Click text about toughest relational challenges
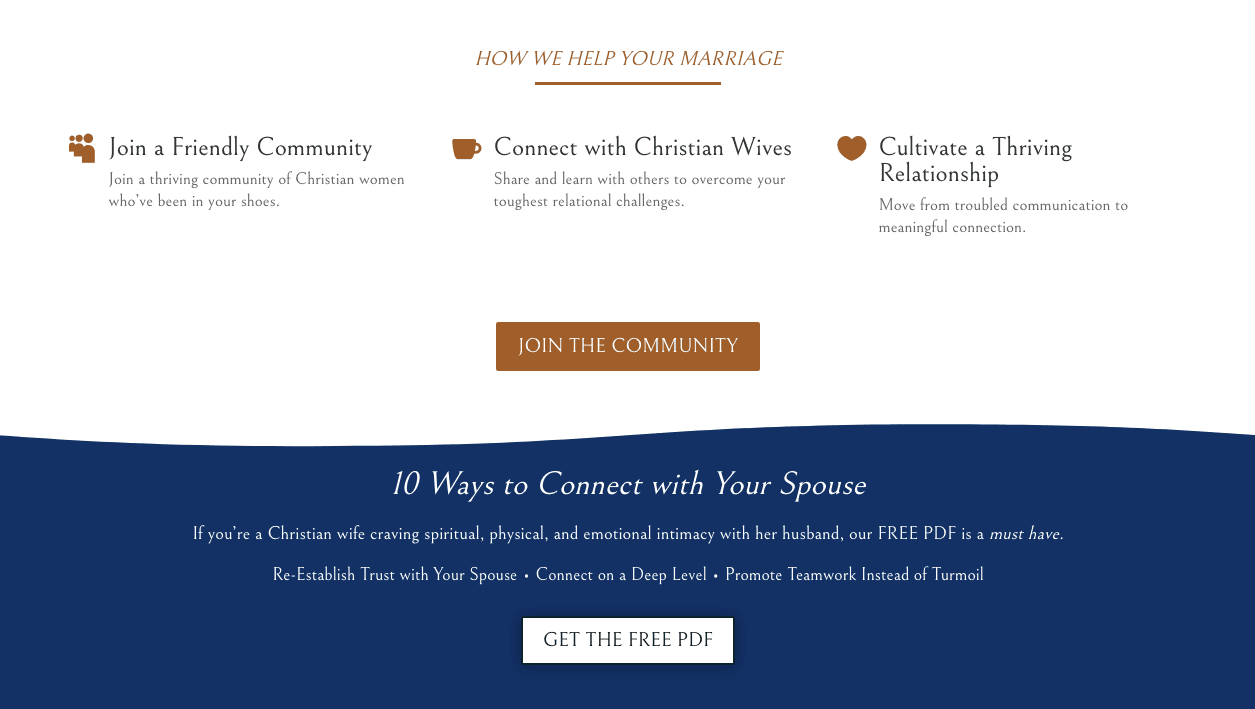Screen dimensions: 1255x709 point(640,190)
